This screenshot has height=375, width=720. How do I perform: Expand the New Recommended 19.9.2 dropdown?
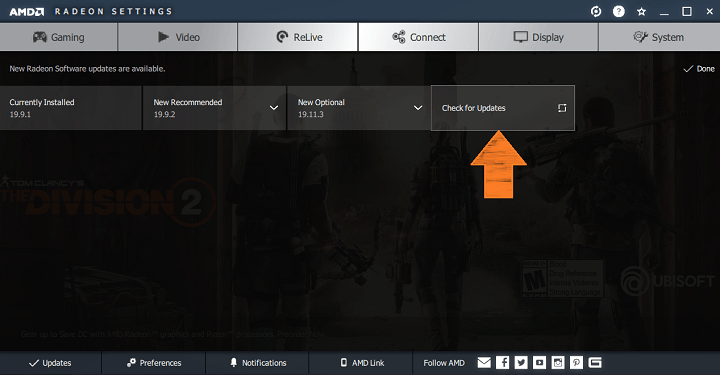(x=274, y=108)
